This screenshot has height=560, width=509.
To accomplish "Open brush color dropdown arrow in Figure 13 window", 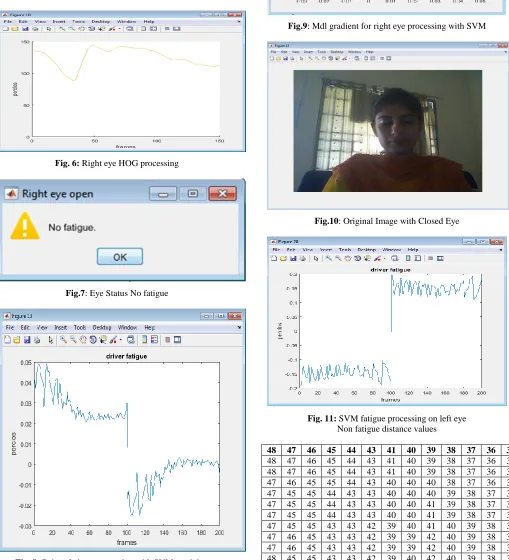I will [120, 340].
